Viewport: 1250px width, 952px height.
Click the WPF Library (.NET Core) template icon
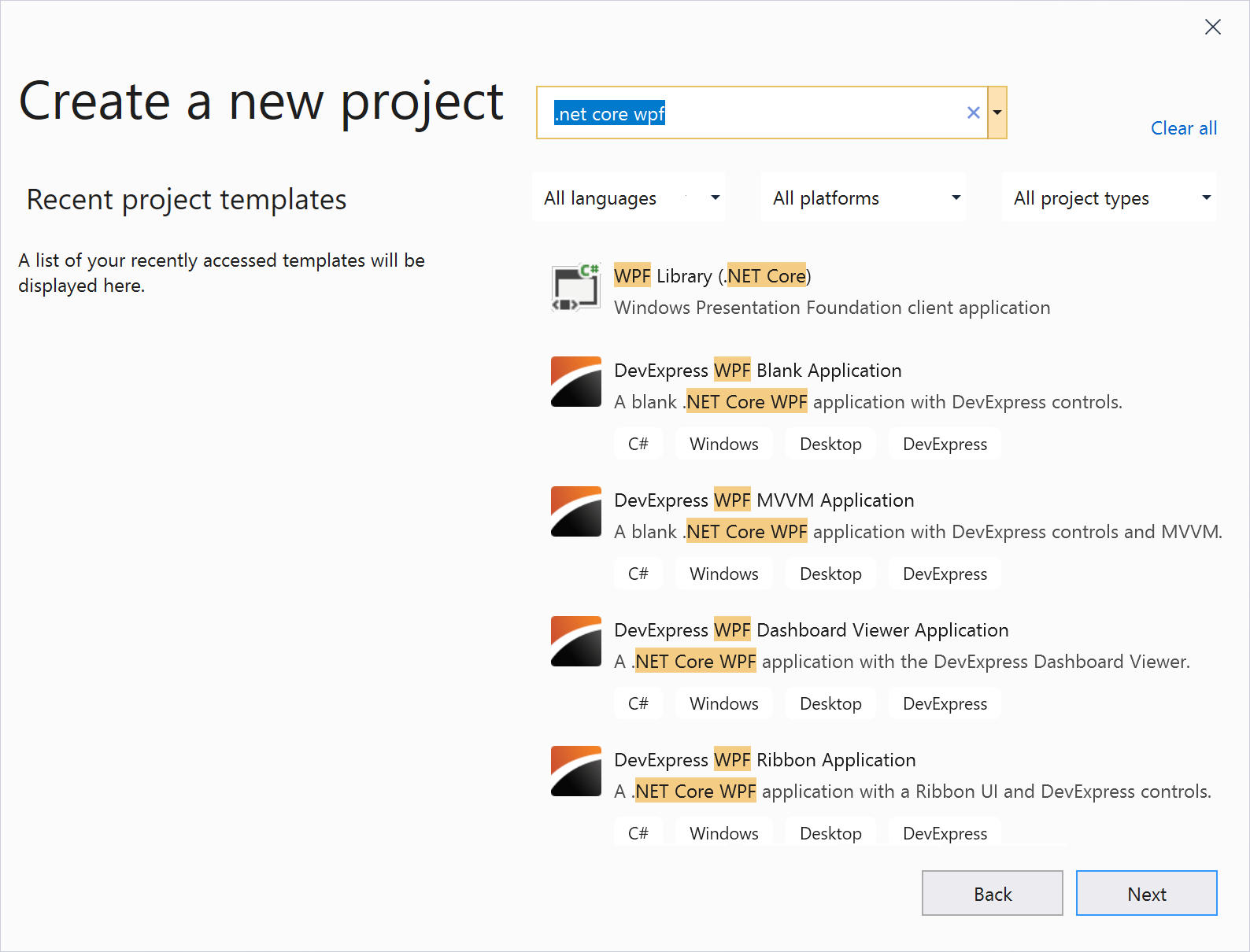coord(575,287)
